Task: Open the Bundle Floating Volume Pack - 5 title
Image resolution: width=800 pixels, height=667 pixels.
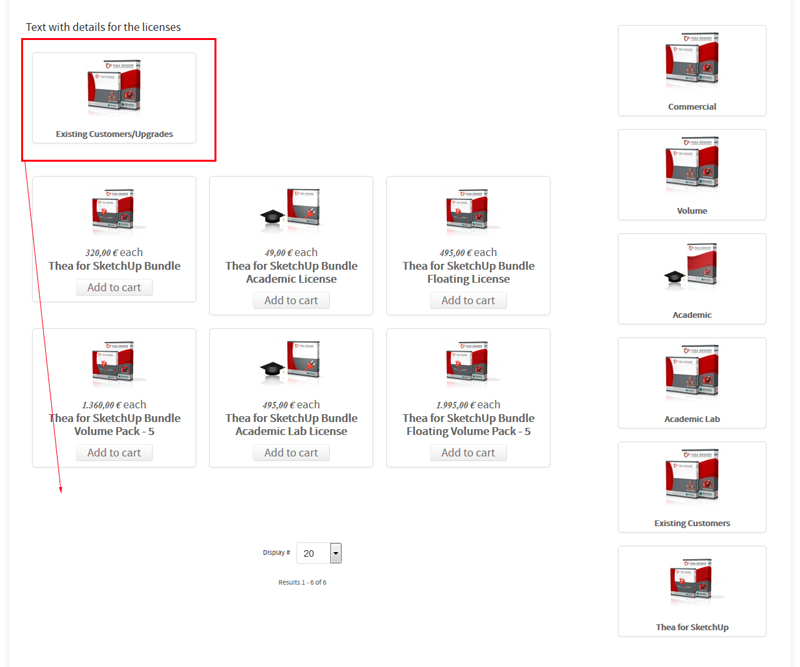Action: pyautogui.click(x=468, y=425)
